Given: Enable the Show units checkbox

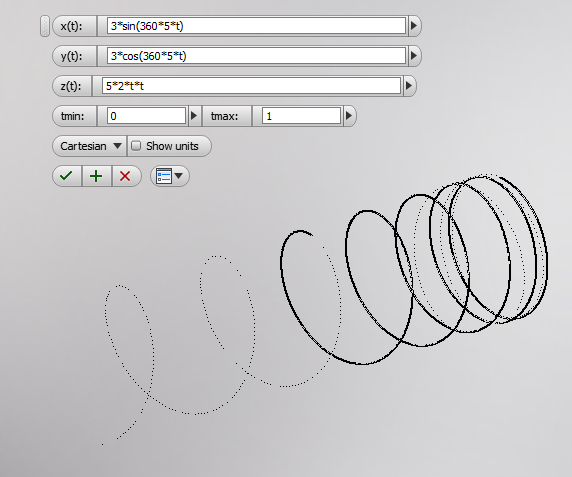Looking at the screenshot, I should 136,146.
